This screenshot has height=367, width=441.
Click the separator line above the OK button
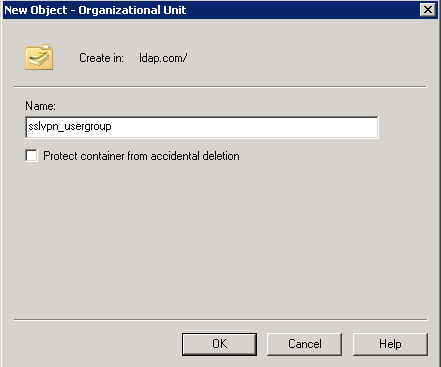coord(220,320)
